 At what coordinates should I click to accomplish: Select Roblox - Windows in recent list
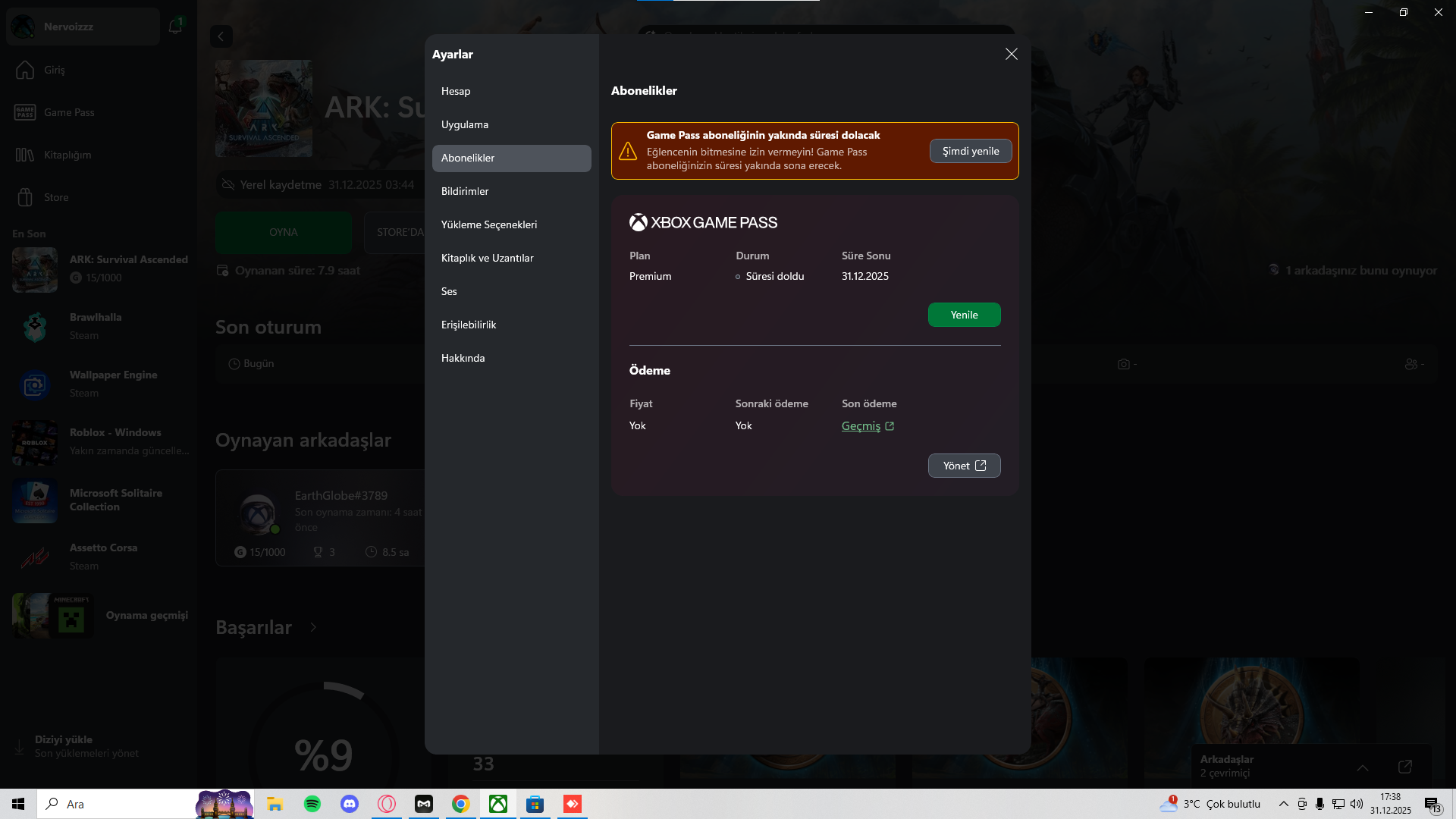(x=99, y=442)
